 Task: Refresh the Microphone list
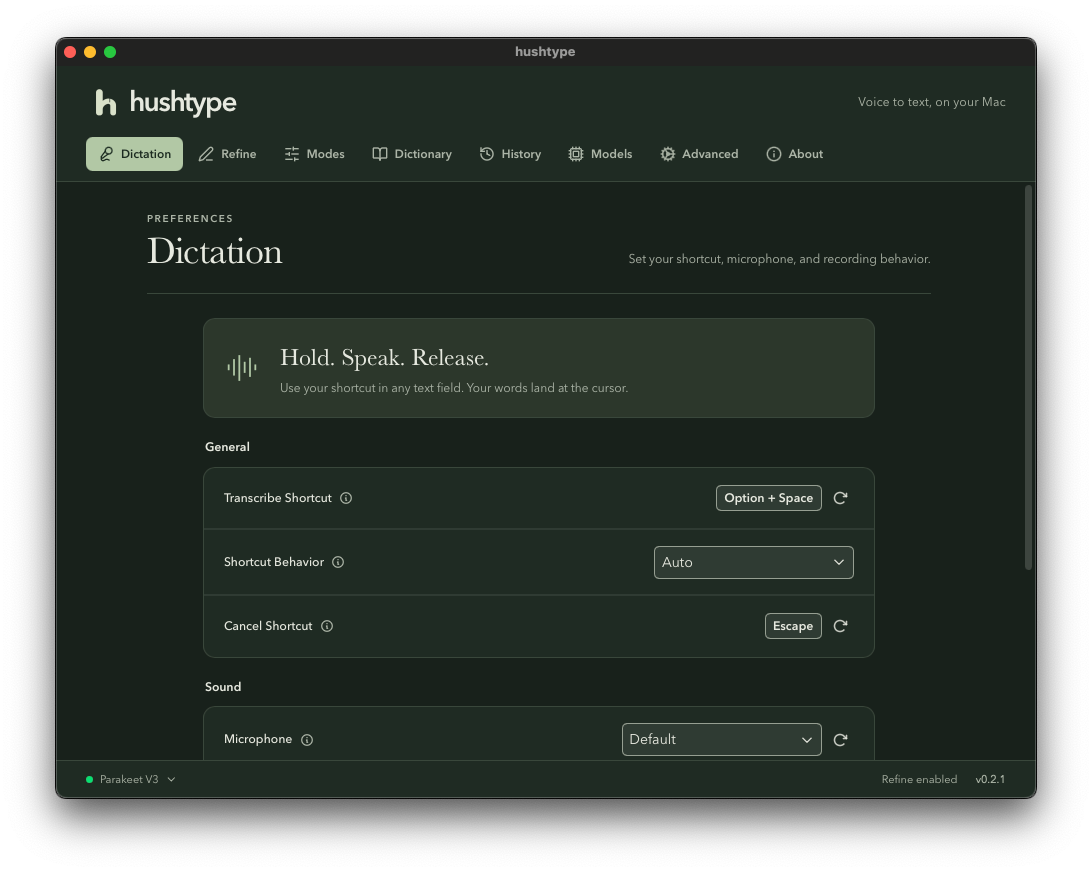coord(841,740)
